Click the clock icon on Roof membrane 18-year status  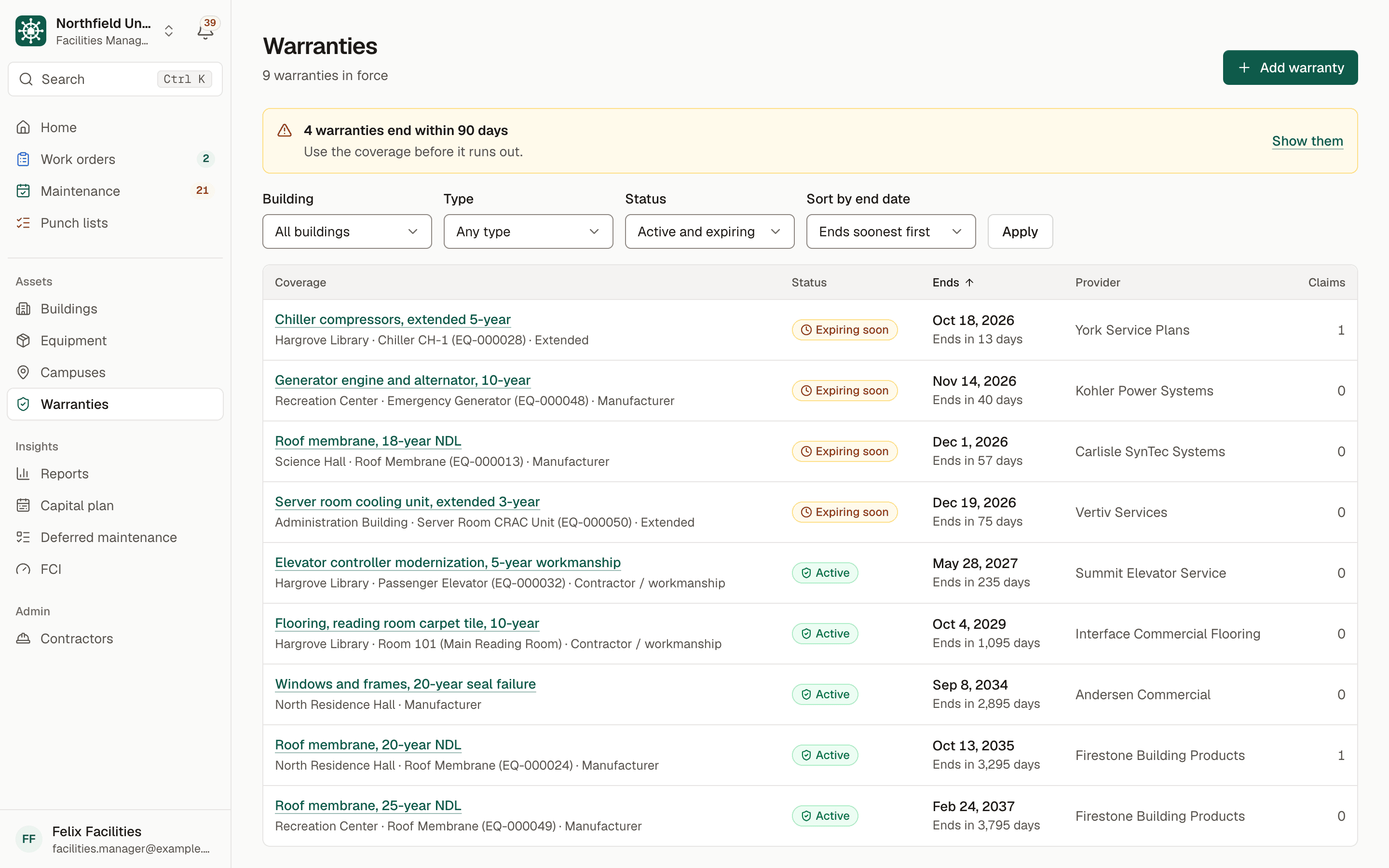tap(806, 451)
